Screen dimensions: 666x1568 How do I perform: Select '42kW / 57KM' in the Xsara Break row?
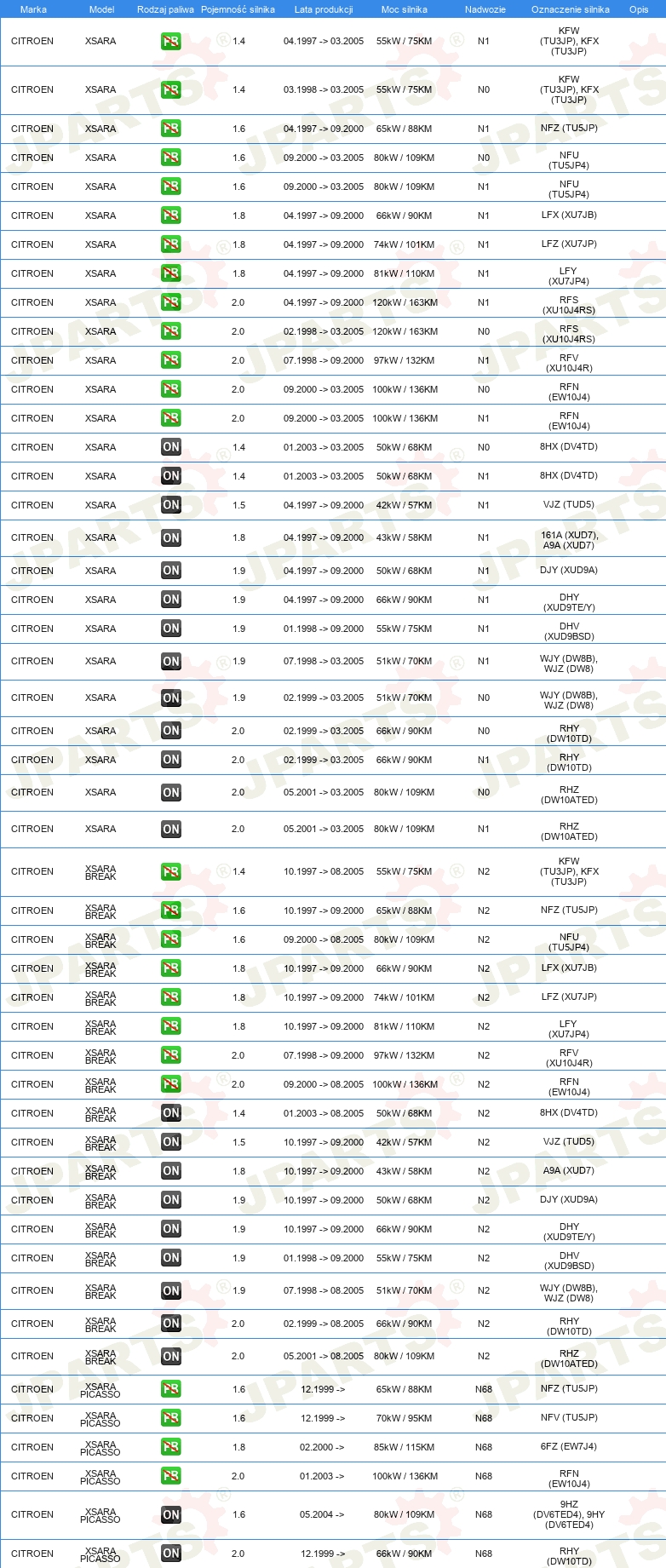[405, 1142]
